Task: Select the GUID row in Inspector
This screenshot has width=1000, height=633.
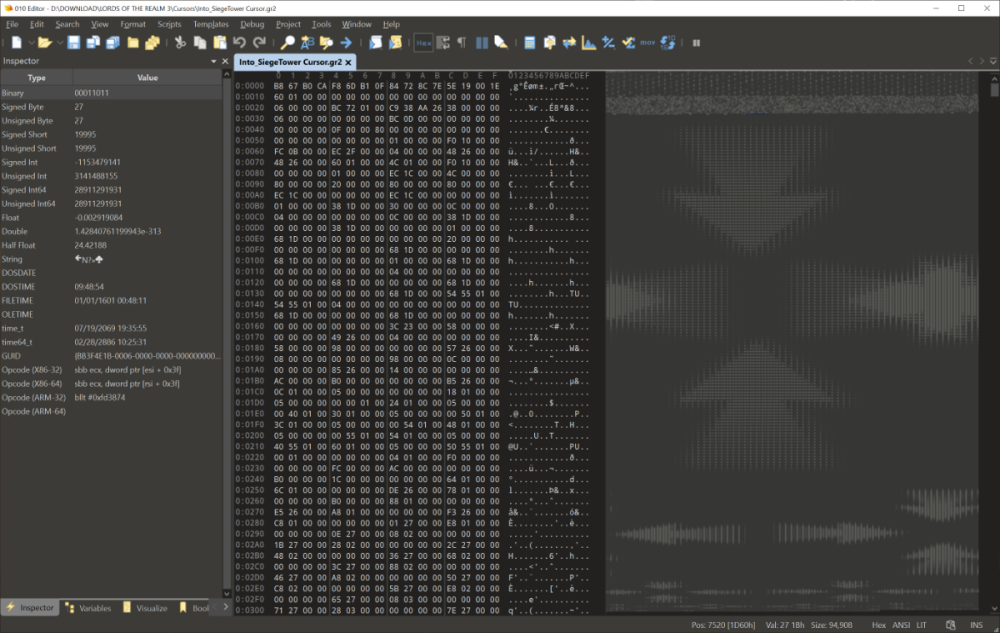Action: (111, 356)
